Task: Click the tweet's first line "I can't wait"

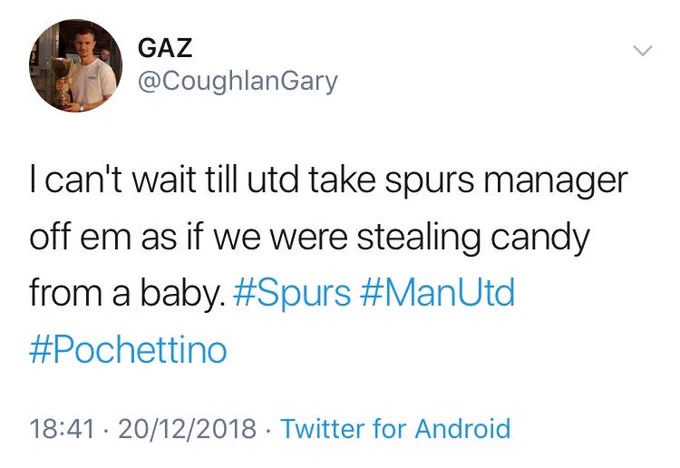Action: [x=113, y=179]
